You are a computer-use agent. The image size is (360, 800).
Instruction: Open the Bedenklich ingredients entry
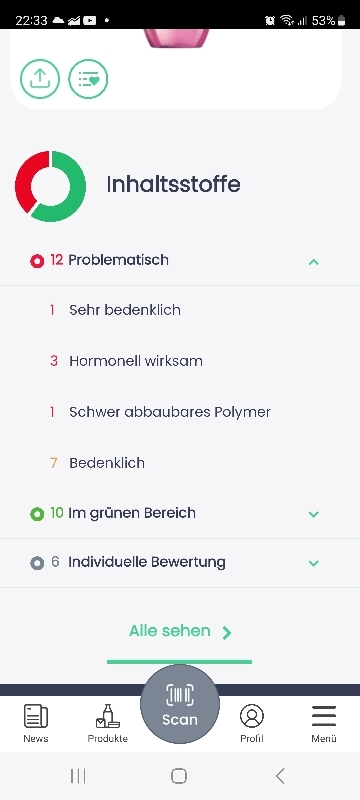click(x=180, y=463)
